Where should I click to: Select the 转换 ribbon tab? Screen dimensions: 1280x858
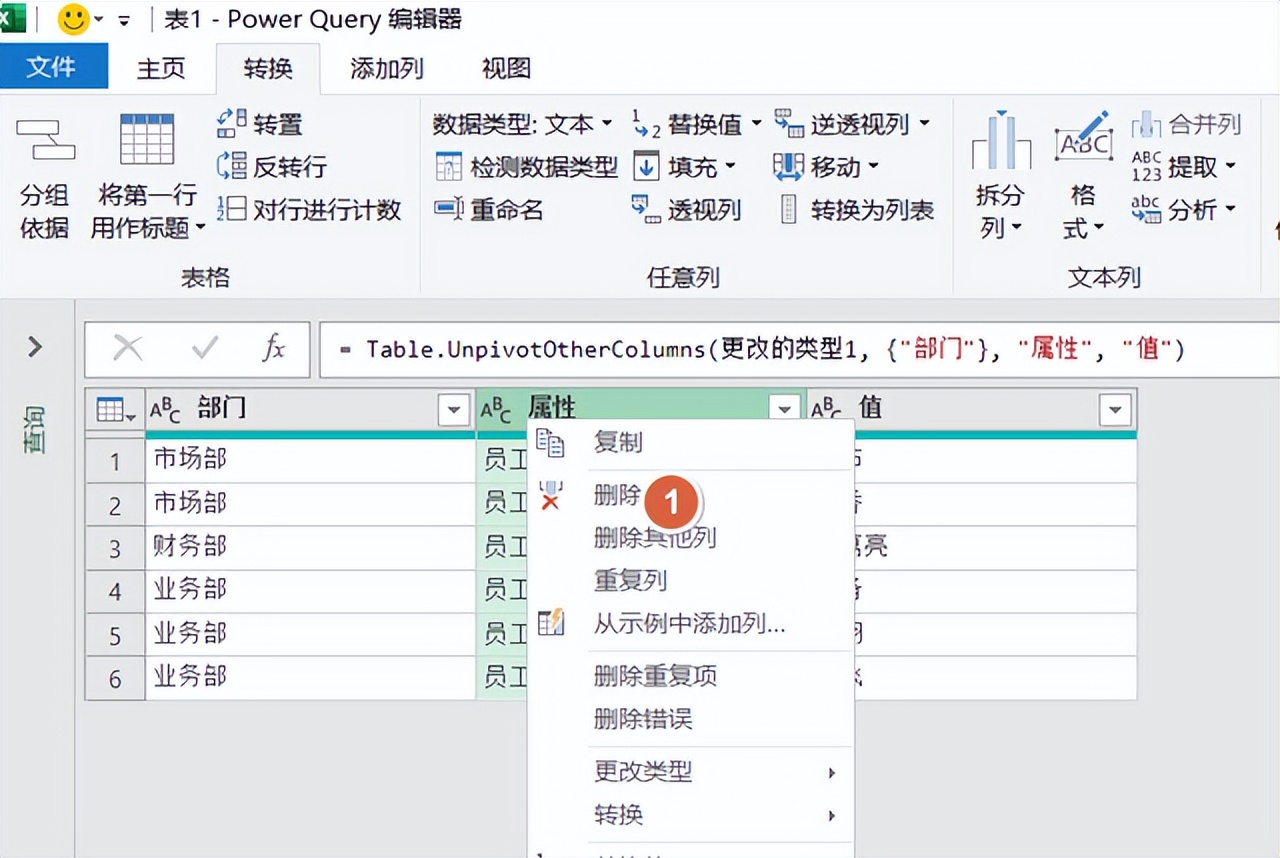268,68
